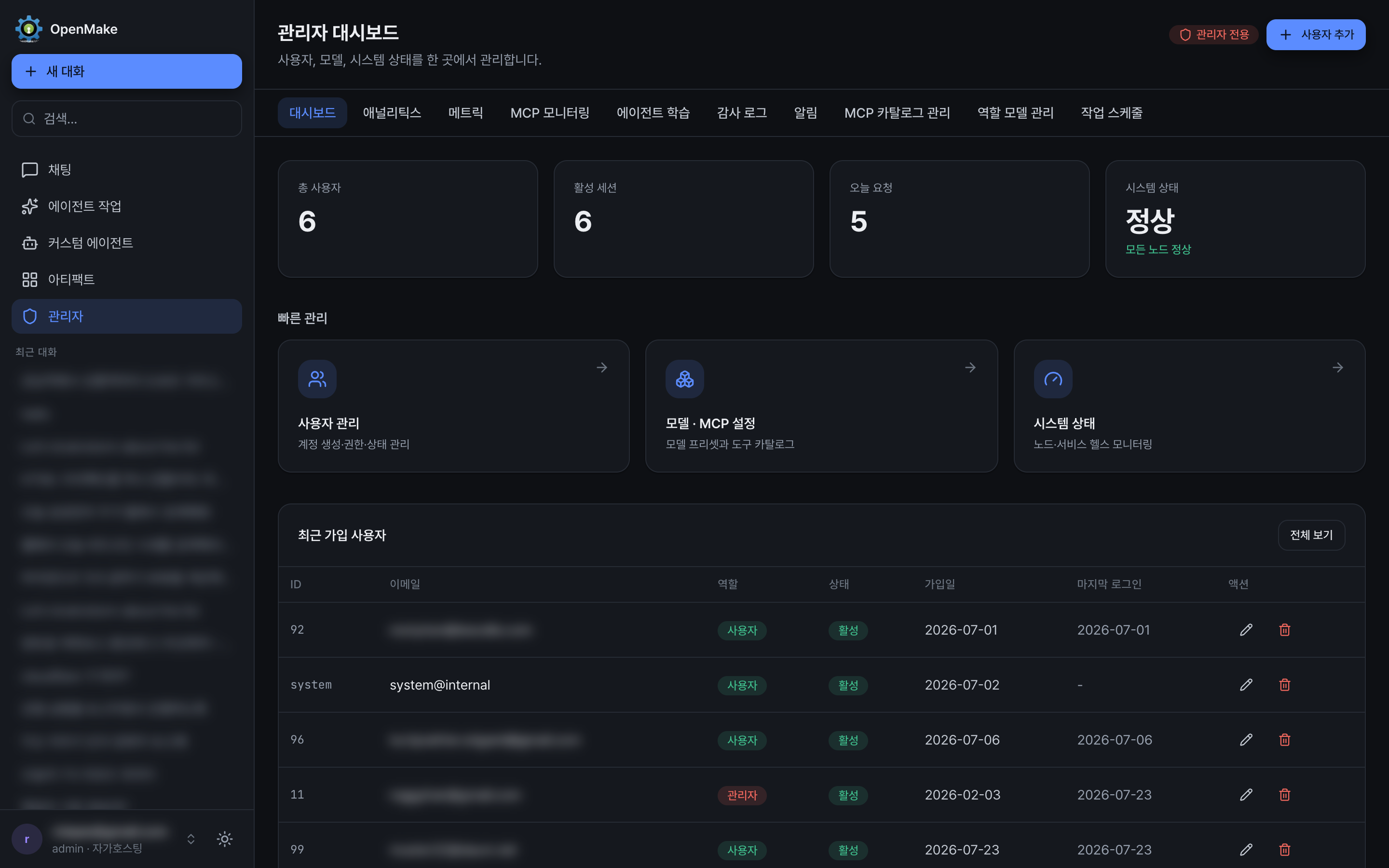1389x868 pixels.
Task: Click the system@internal email cell
Action: [x=440, y=685]
